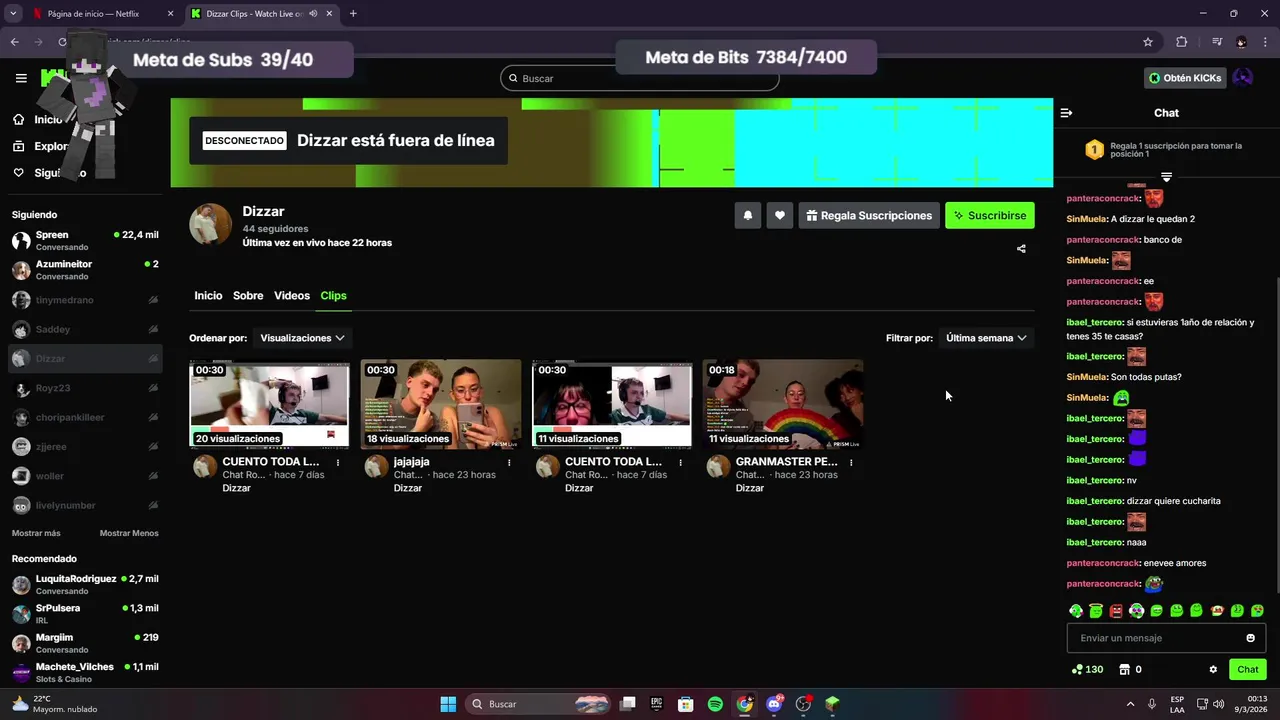The image size is (1280, 720).
Task: Click the Dizzar profile avatar
Action: point(211,224)
